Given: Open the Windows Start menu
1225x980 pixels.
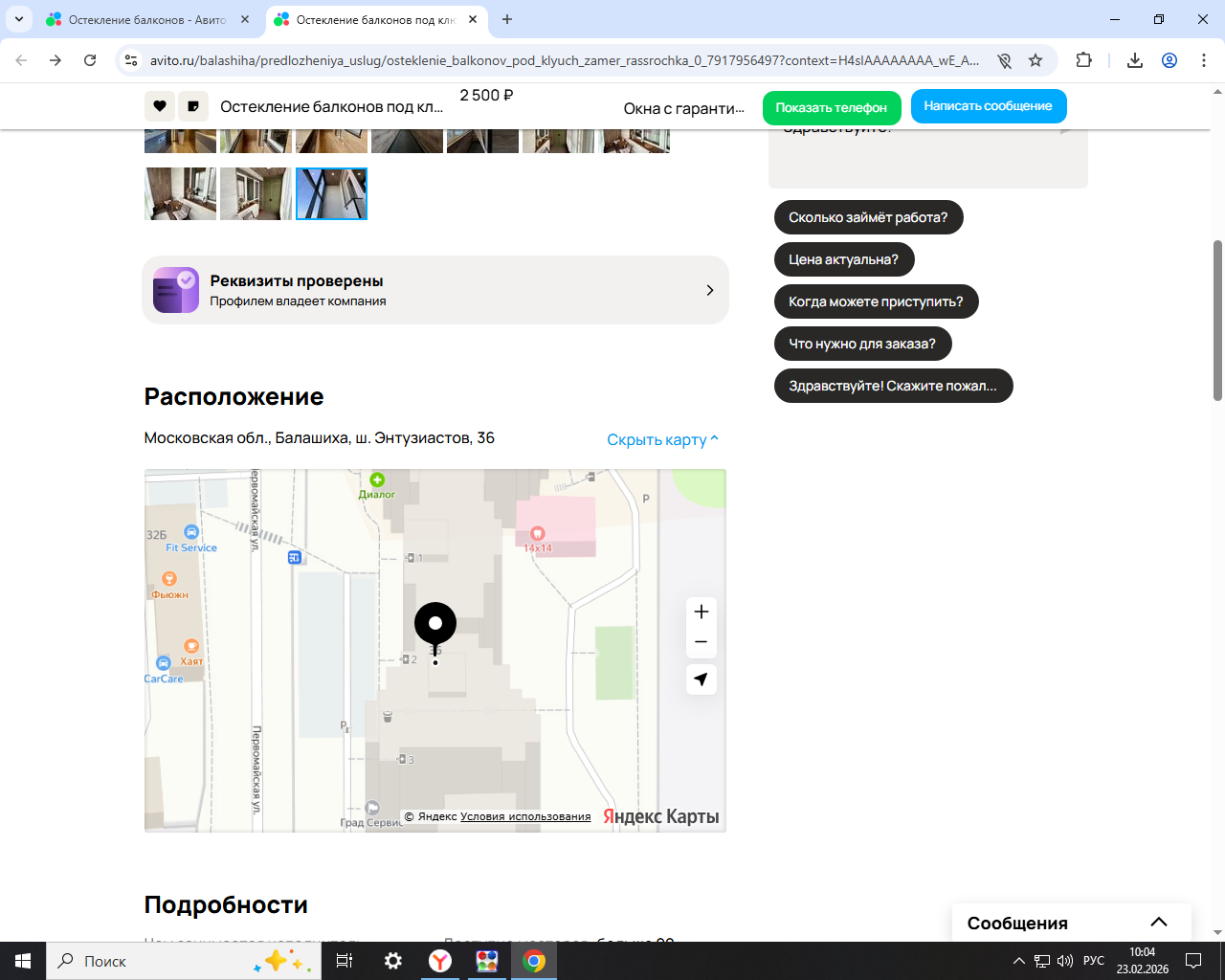Looking at the screenshot, I should click(x=23, y=961).
